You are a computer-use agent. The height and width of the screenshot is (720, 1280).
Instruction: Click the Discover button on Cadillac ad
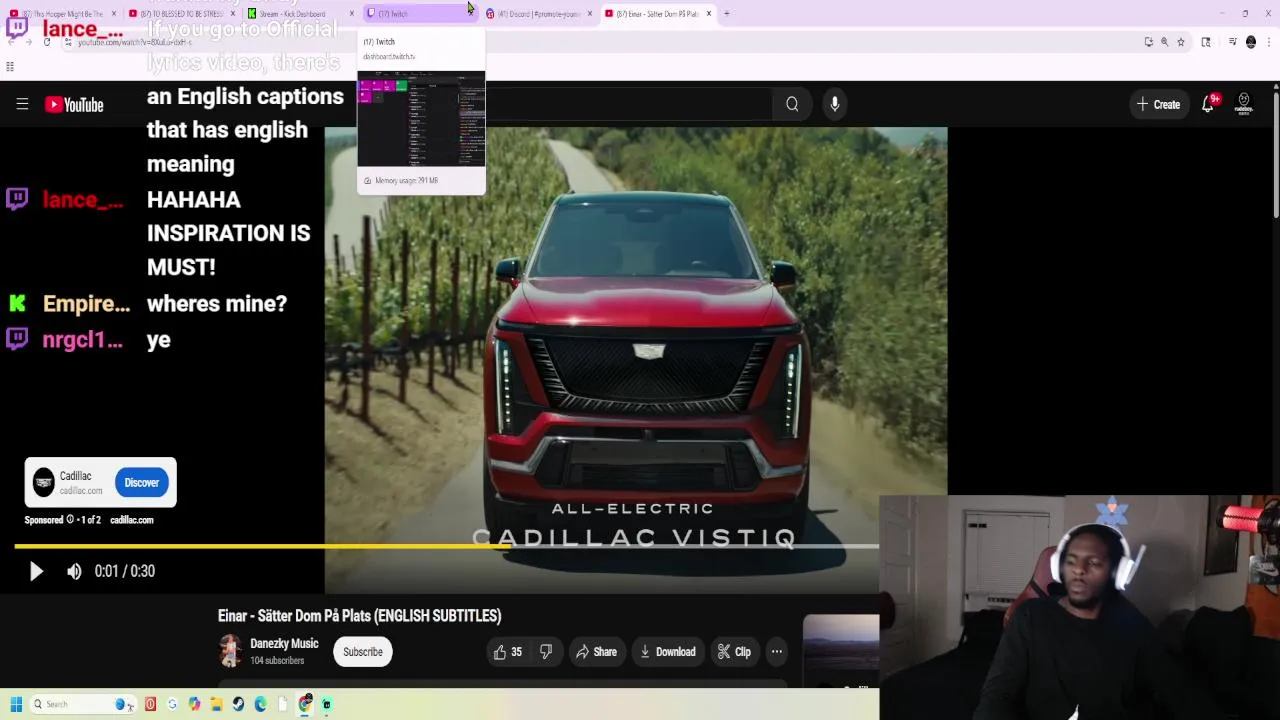pyautogui.click(x=141, y=483)
